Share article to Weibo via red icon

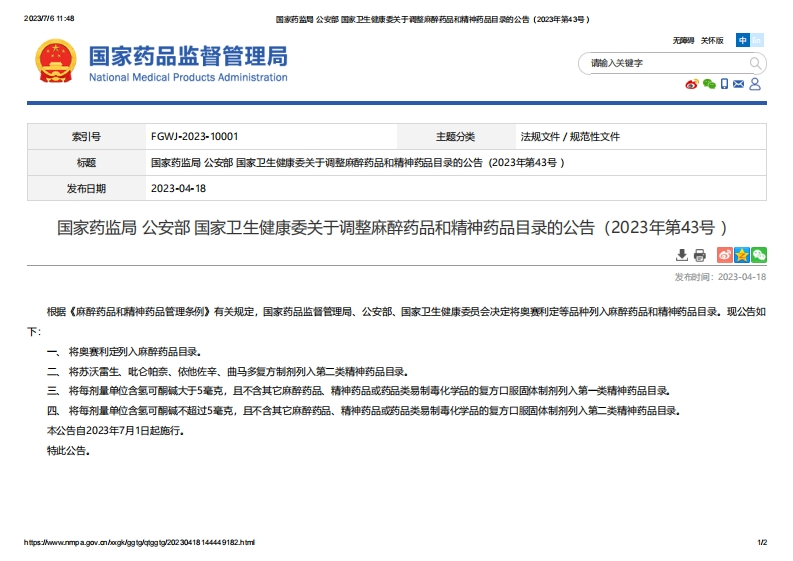[724, 255]
